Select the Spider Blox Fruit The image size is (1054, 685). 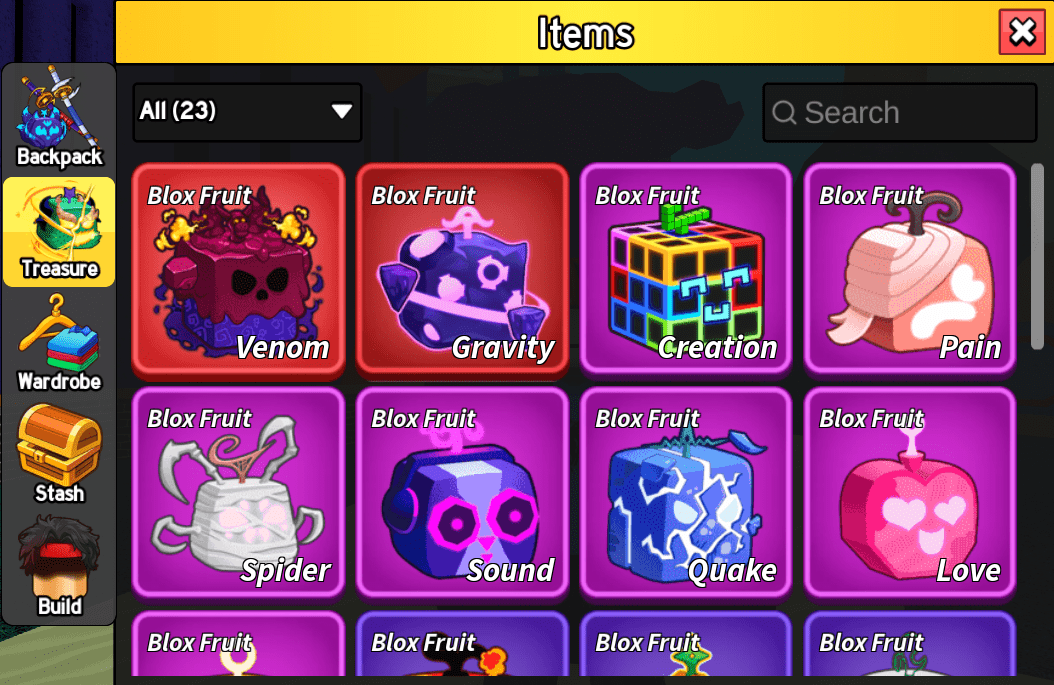coord(239,493)
